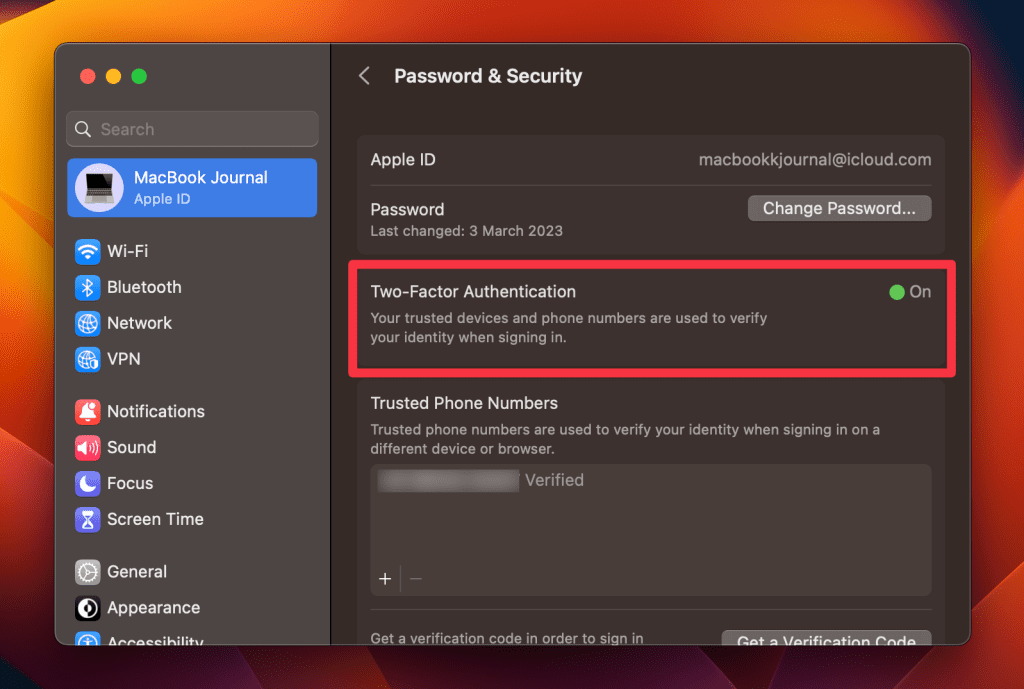Select the Bluetooth icon in sidebar

click(88, 287)
